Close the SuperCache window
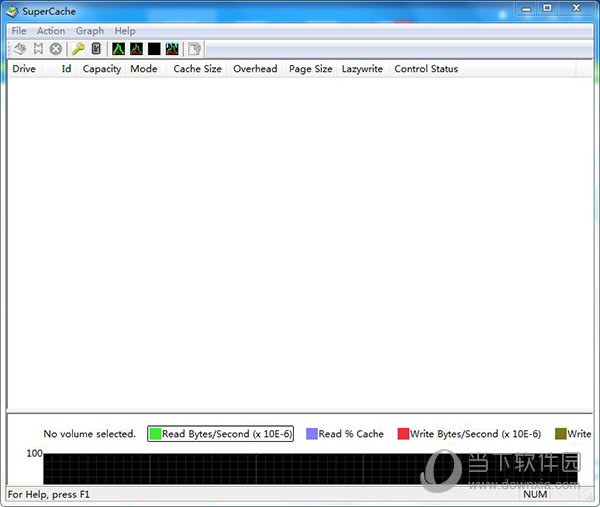This screenshot has width=600, height=507. pyautogui.click(x=576, y=8)
